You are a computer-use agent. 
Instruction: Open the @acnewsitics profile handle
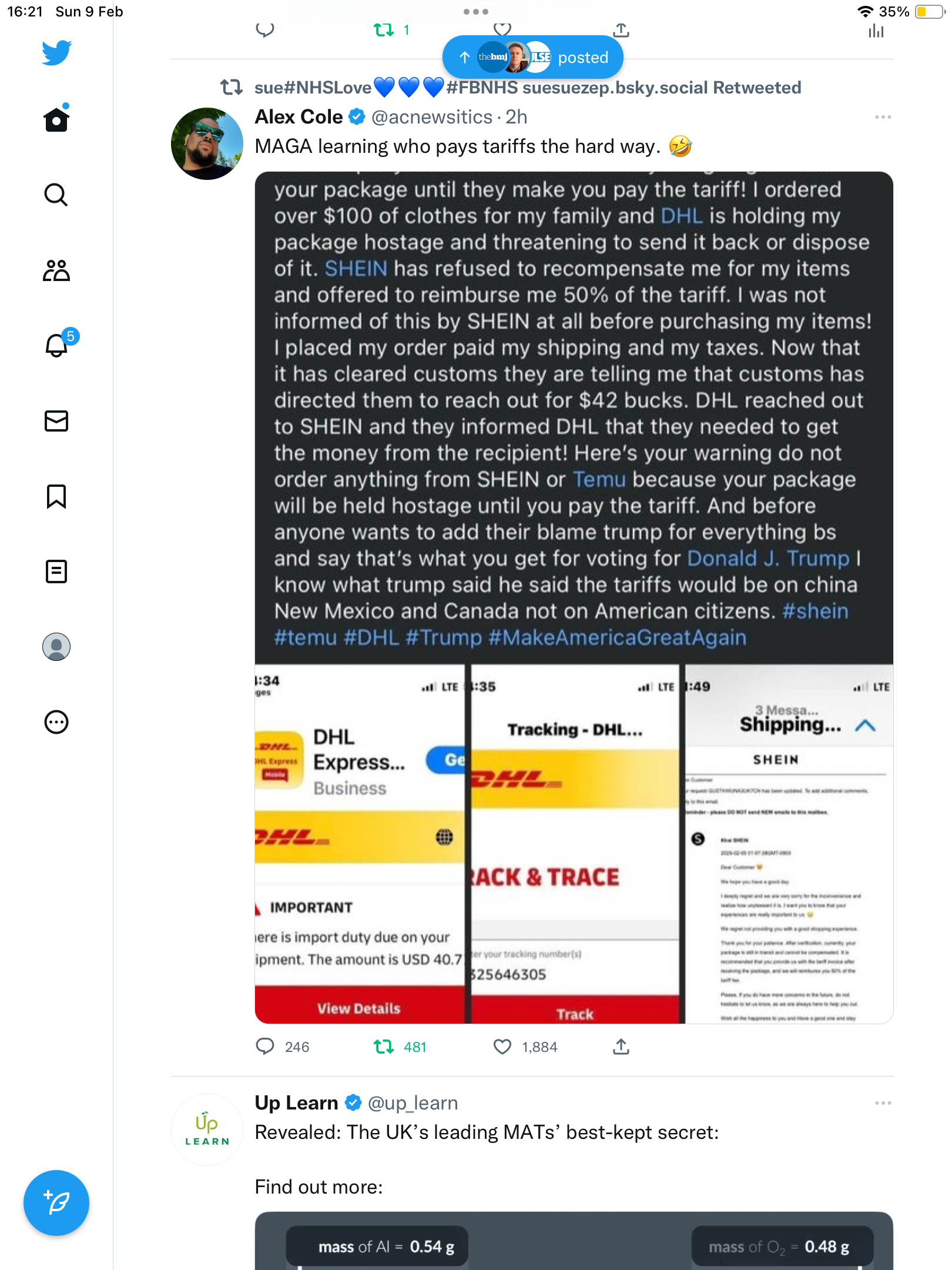[x=432, y=117]
